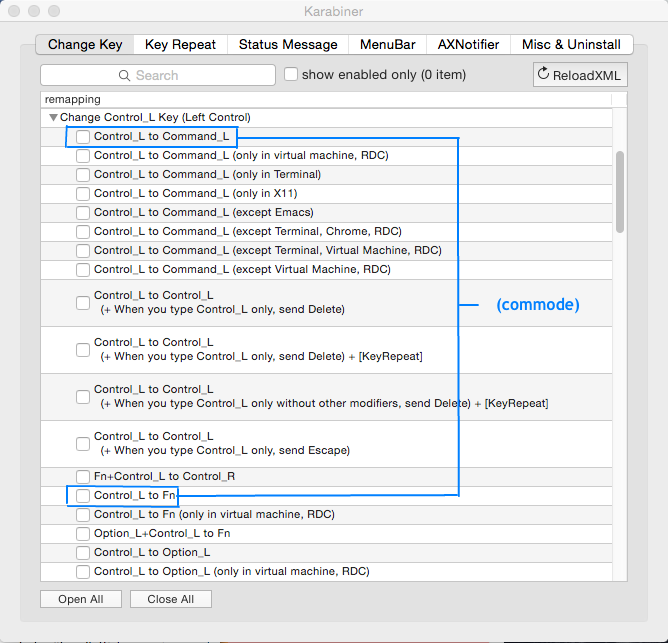Click the magnifier icon in search field
668x643 pixels.
125,75
